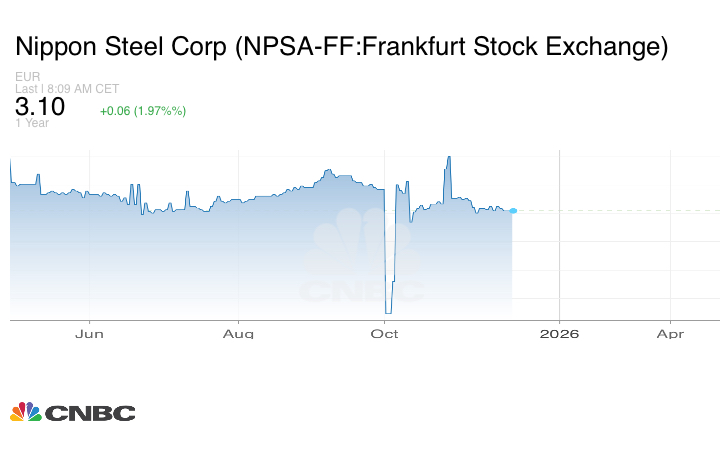
Task: Click the CNBC peacock logo icon
Action: point(25,412)
